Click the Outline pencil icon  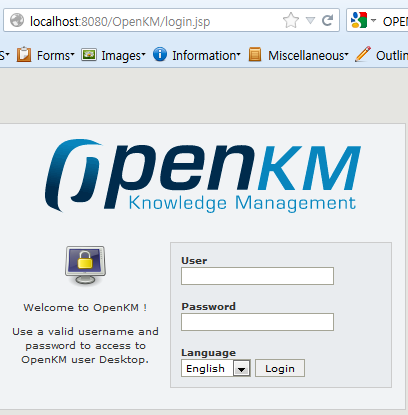tap(363, 54)
